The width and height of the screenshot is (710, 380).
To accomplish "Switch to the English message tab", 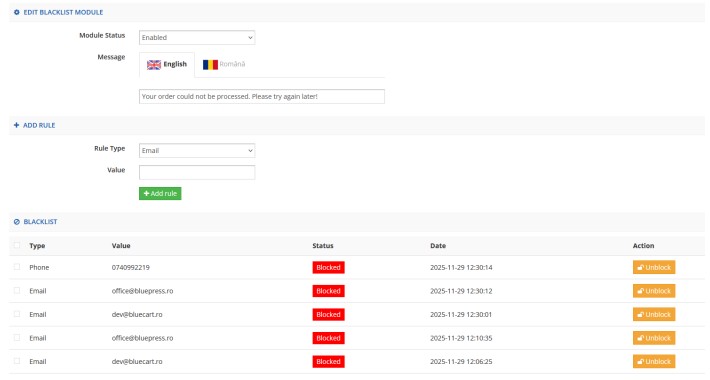I will pos(167,64).
